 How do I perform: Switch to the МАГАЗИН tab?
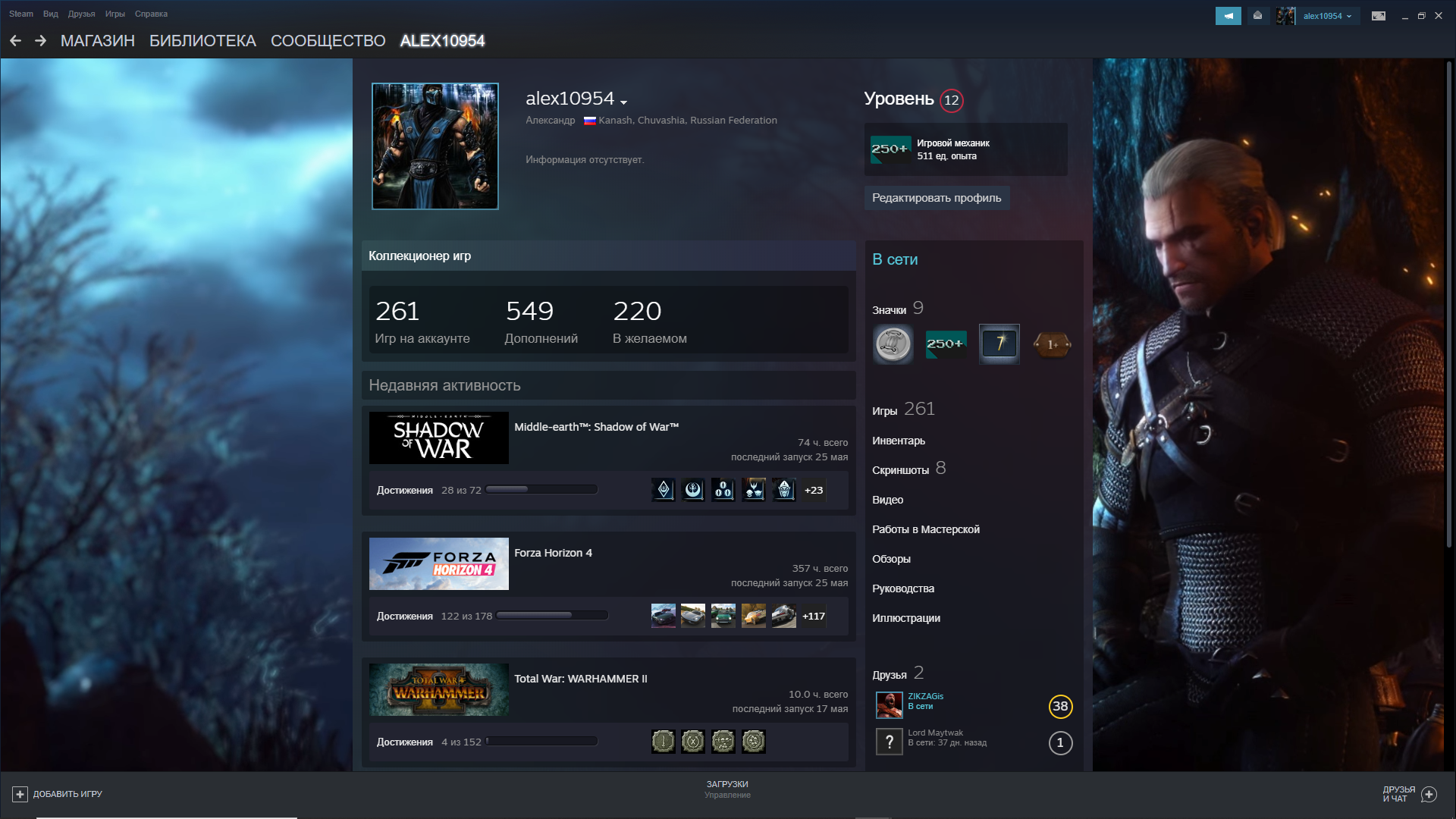click(x=98, y=41)
